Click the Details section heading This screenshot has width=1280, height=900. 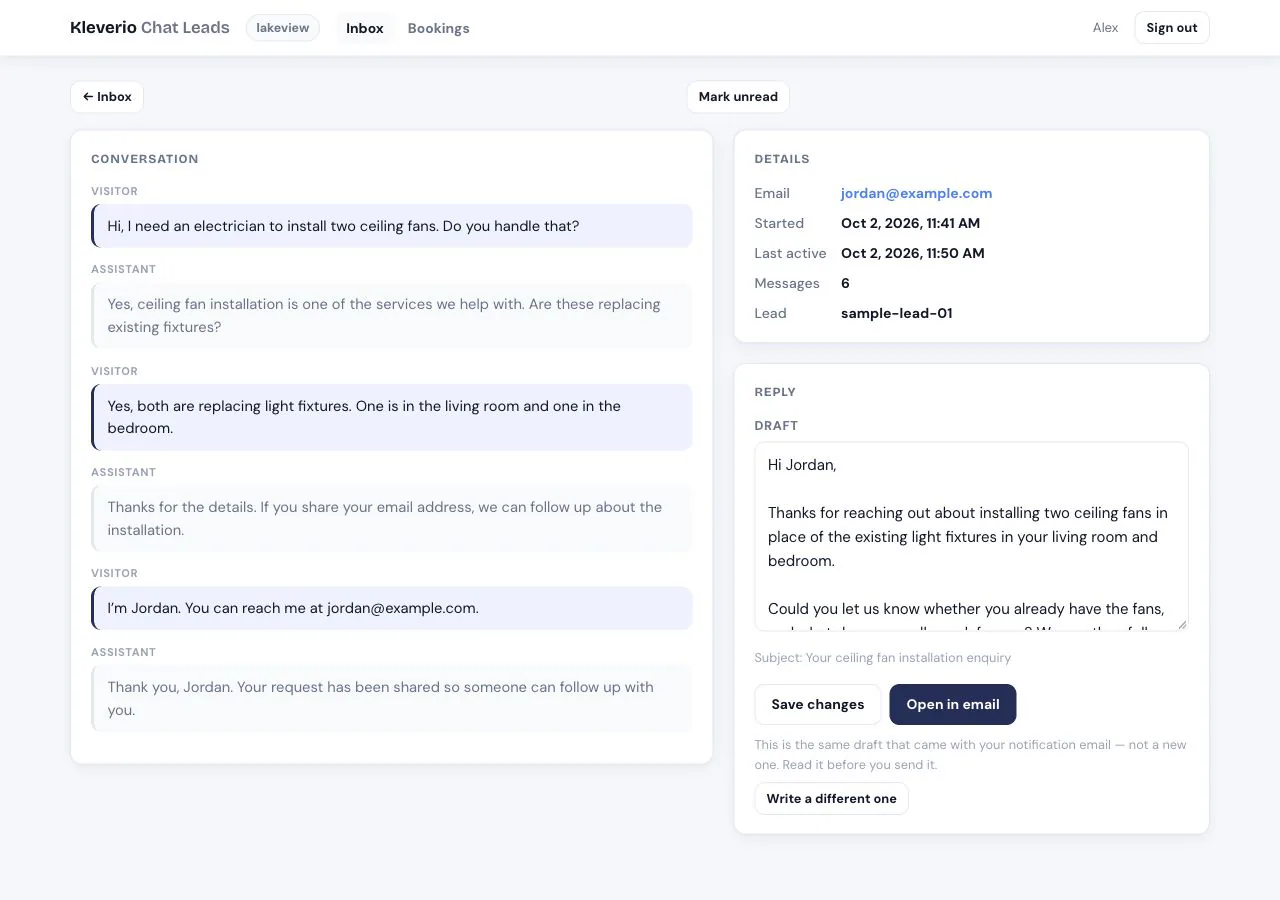[x=782, y=159]
